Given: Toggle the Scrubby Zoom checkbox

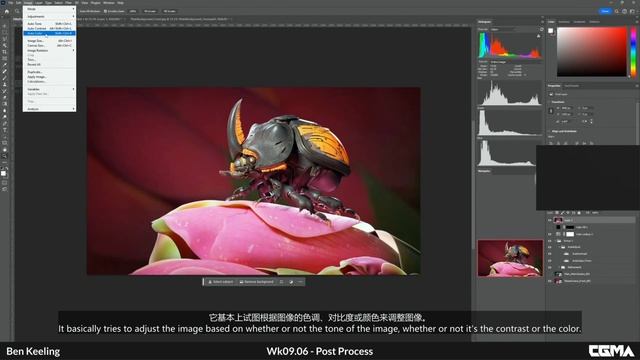Looking at the screenshot, I should tap(105, 11).
